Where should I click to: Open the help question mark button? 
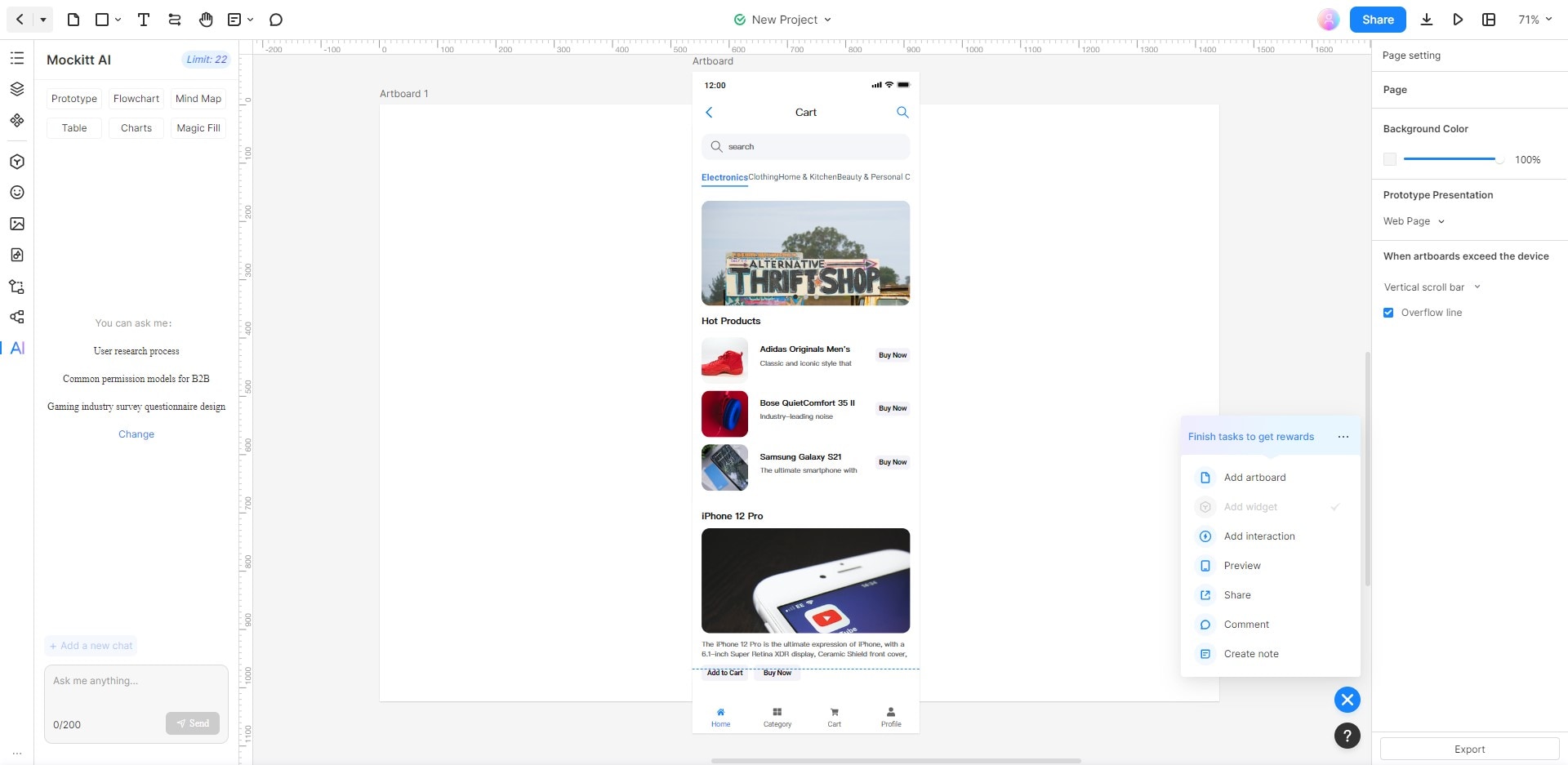click(1347, 736)
